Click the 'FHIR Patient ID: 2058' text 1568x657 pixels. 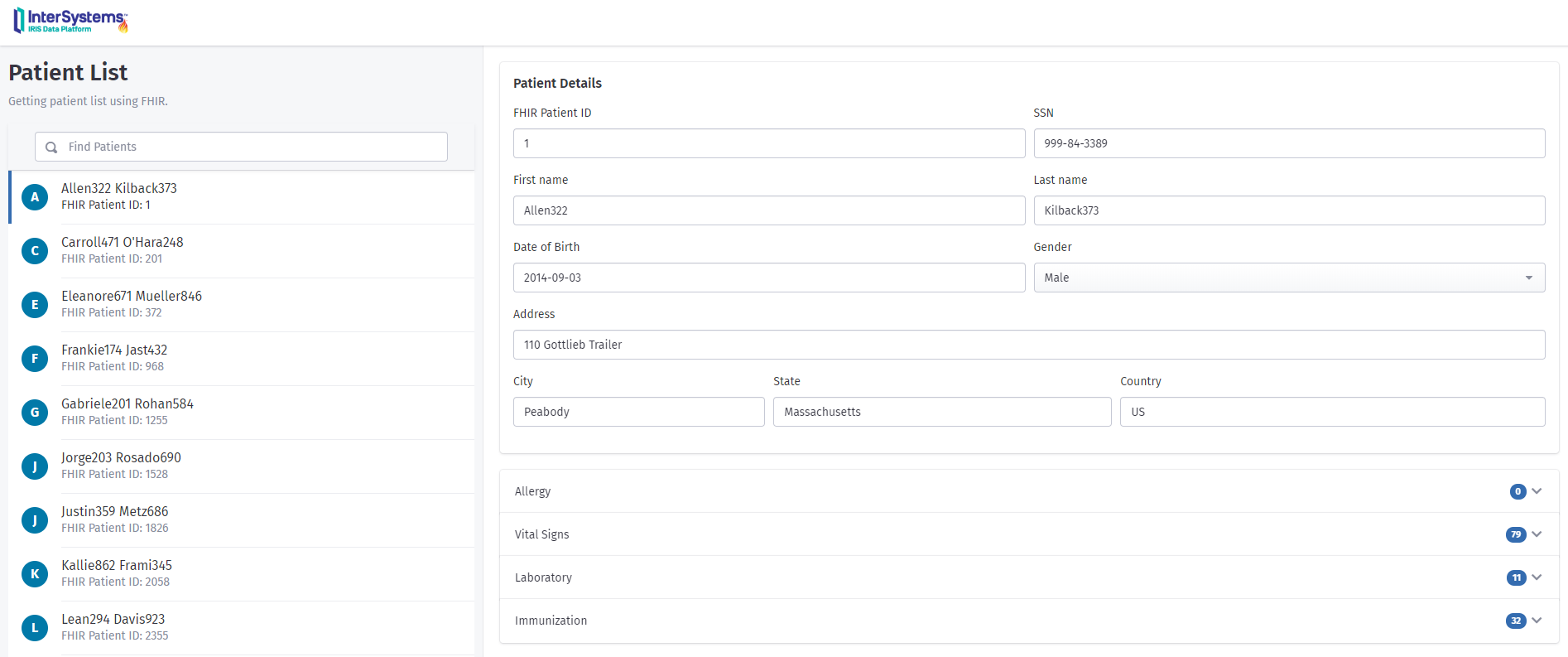tap(115, 582)
